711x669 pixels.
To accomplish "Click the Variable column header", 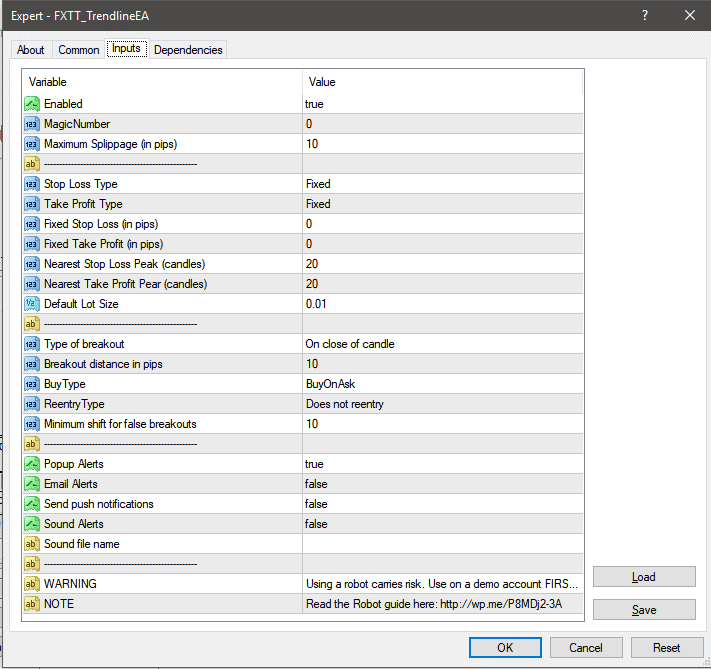I will tap(162, 82).
